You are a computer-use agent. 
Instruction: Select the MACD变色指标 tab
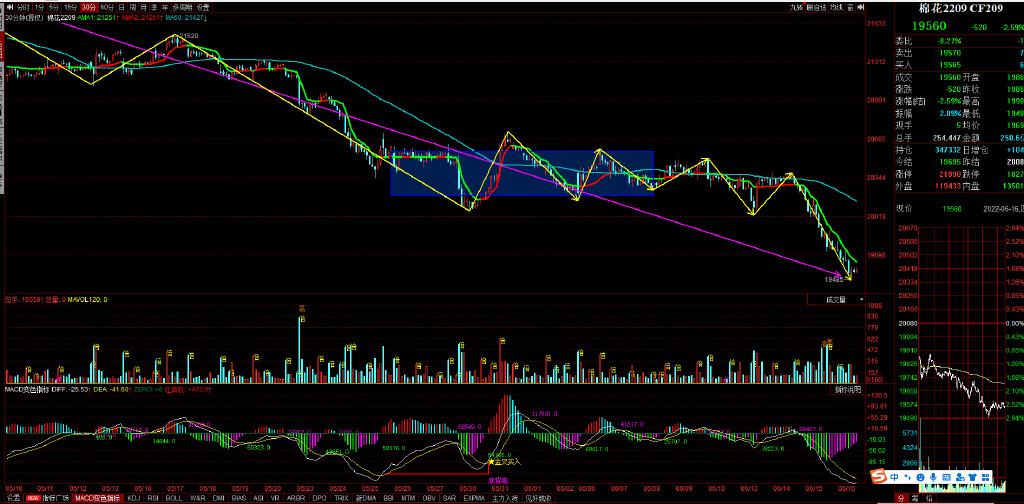pos(97,498)
